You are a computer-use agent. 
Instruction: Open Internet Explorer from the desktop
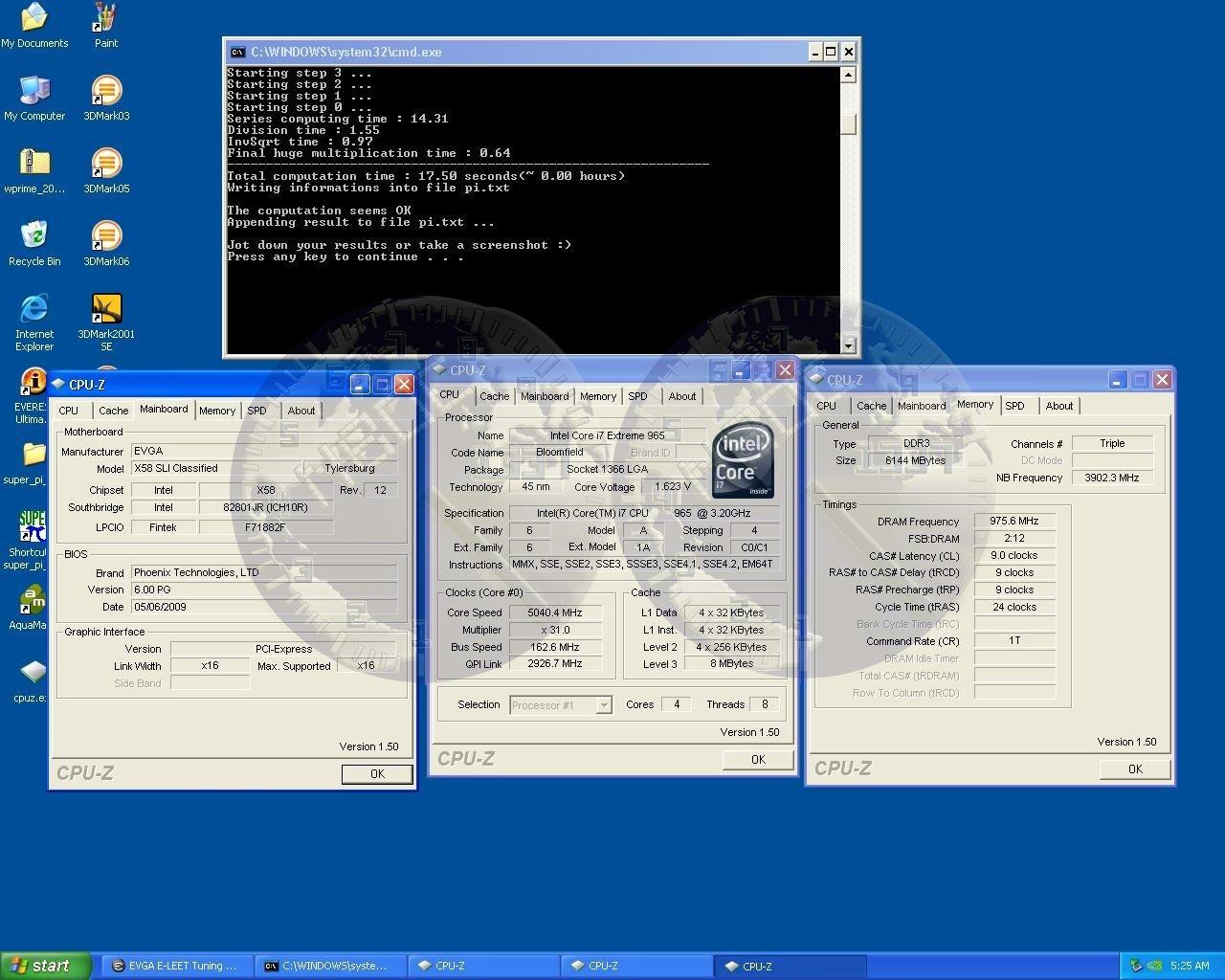pos(34,323)
